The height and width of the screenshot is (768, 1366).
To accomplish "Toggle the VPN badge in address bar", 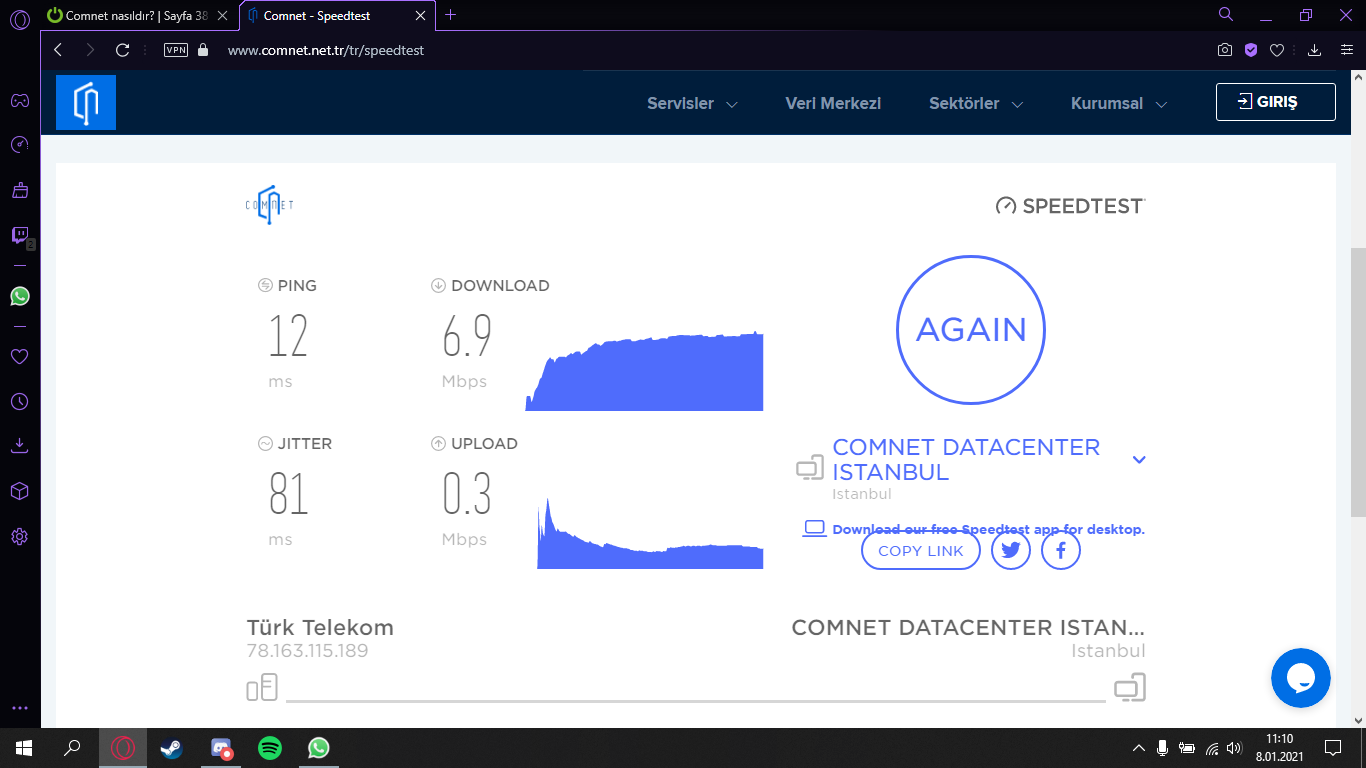I will click(176, 50).
